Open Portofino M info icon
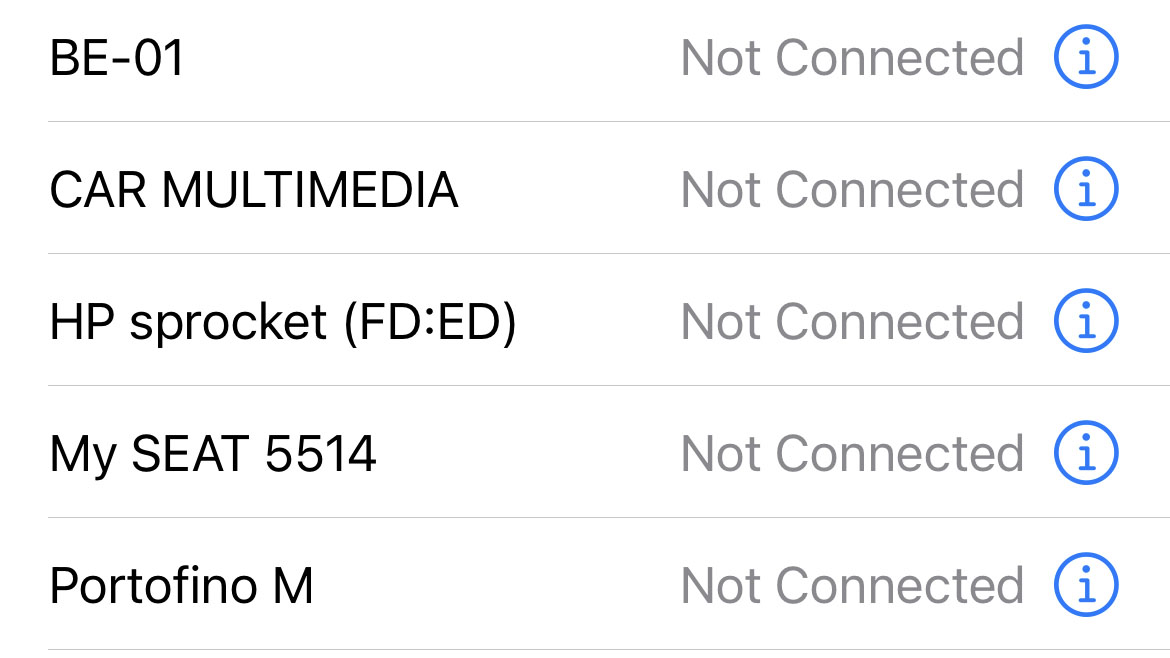This screenshot has width=1170, height=658. 1086,586
